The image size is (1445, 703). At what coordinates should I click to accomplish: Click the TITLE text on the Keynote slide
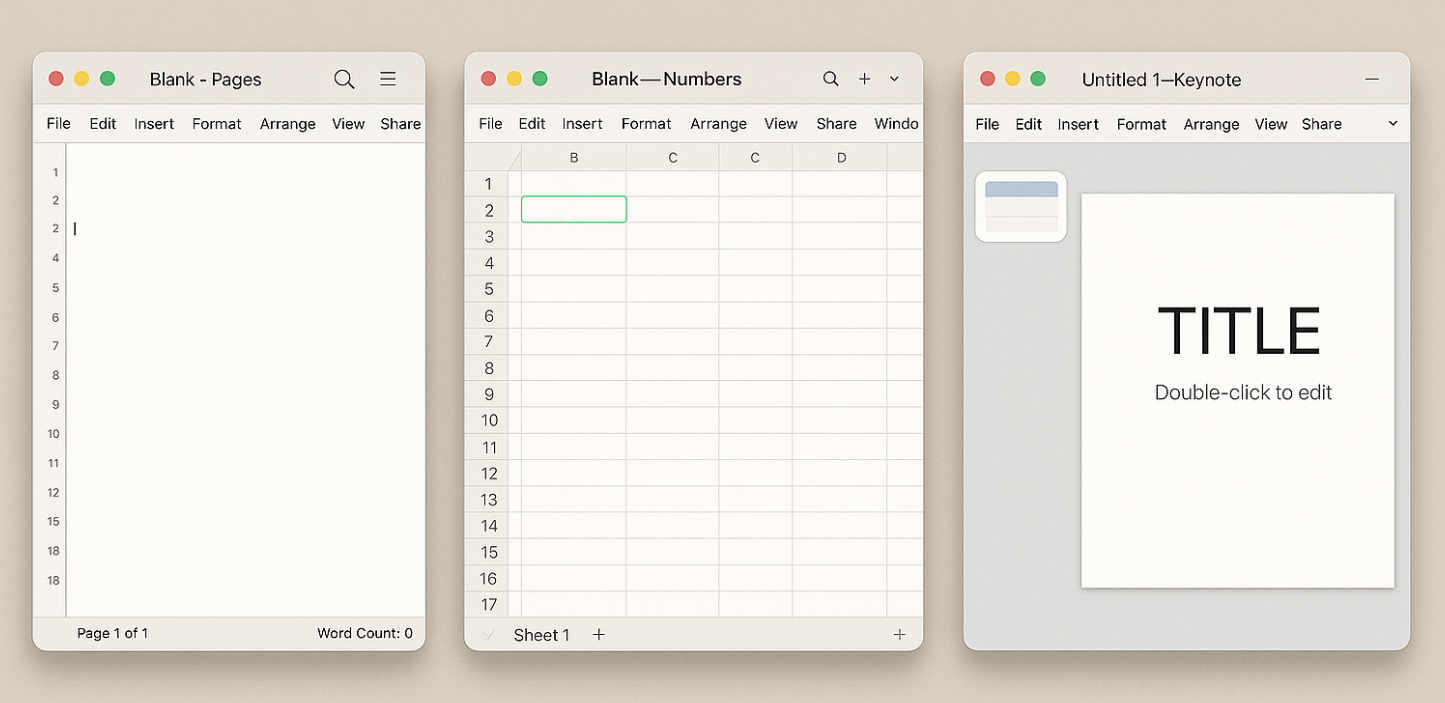click(1239, 331)
